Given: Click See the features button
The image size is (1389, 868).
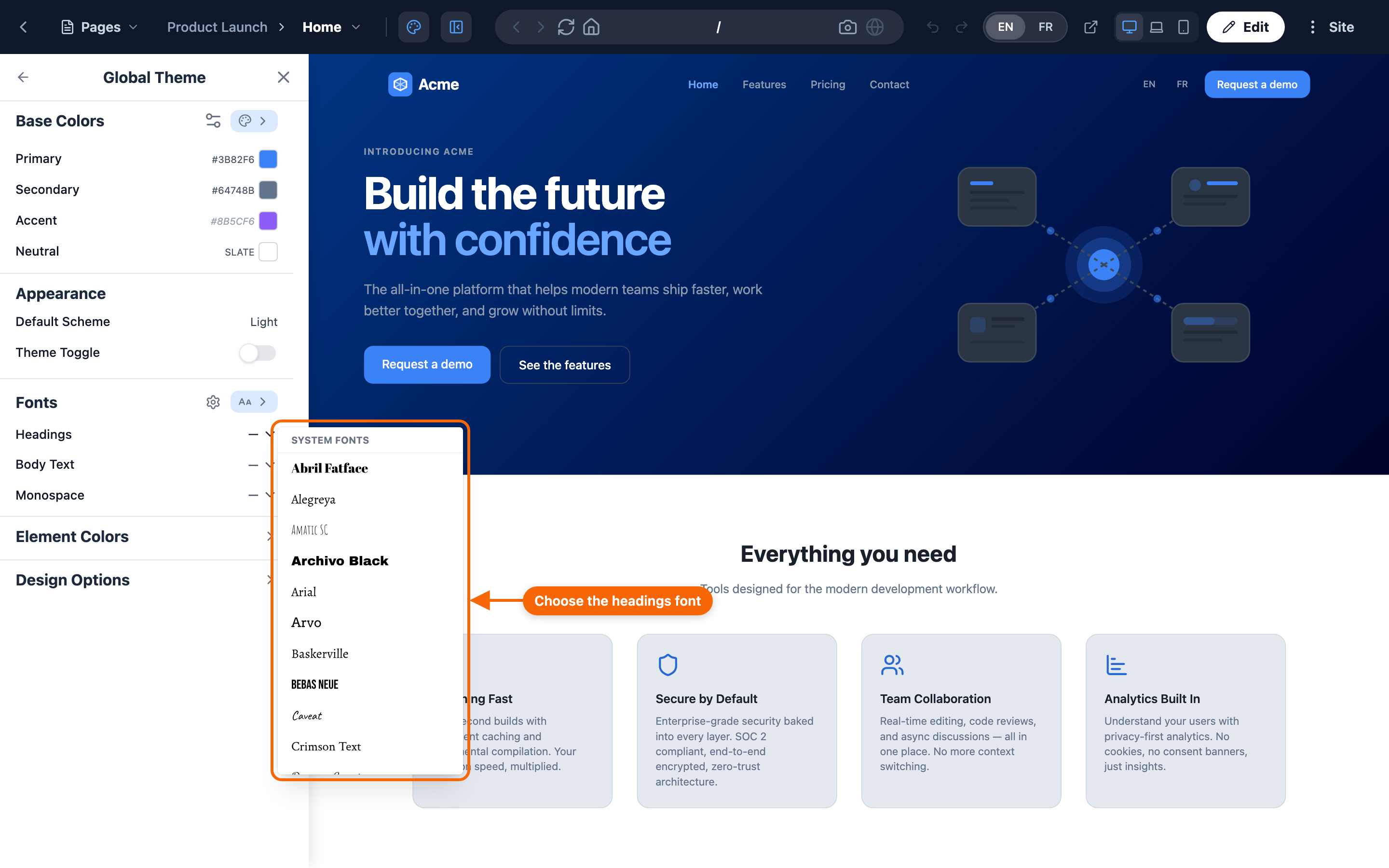Looking at the screenshot, I should tap(564, 365).
